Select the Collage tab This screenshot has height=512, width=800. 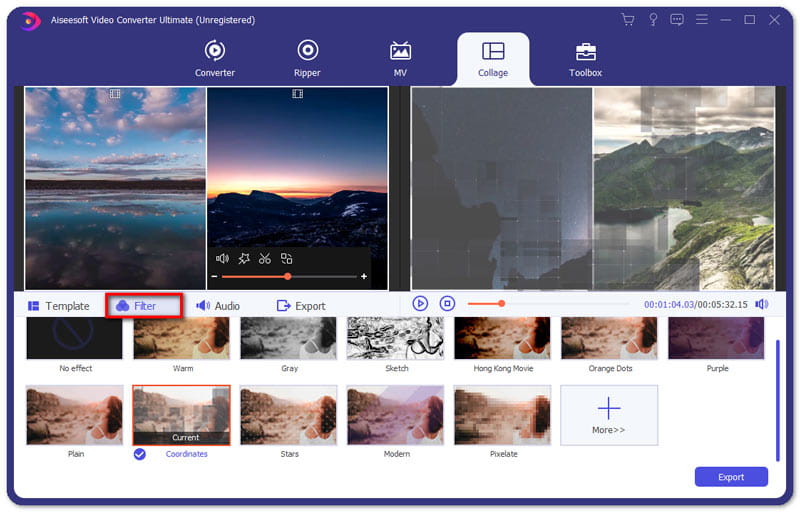493,59
